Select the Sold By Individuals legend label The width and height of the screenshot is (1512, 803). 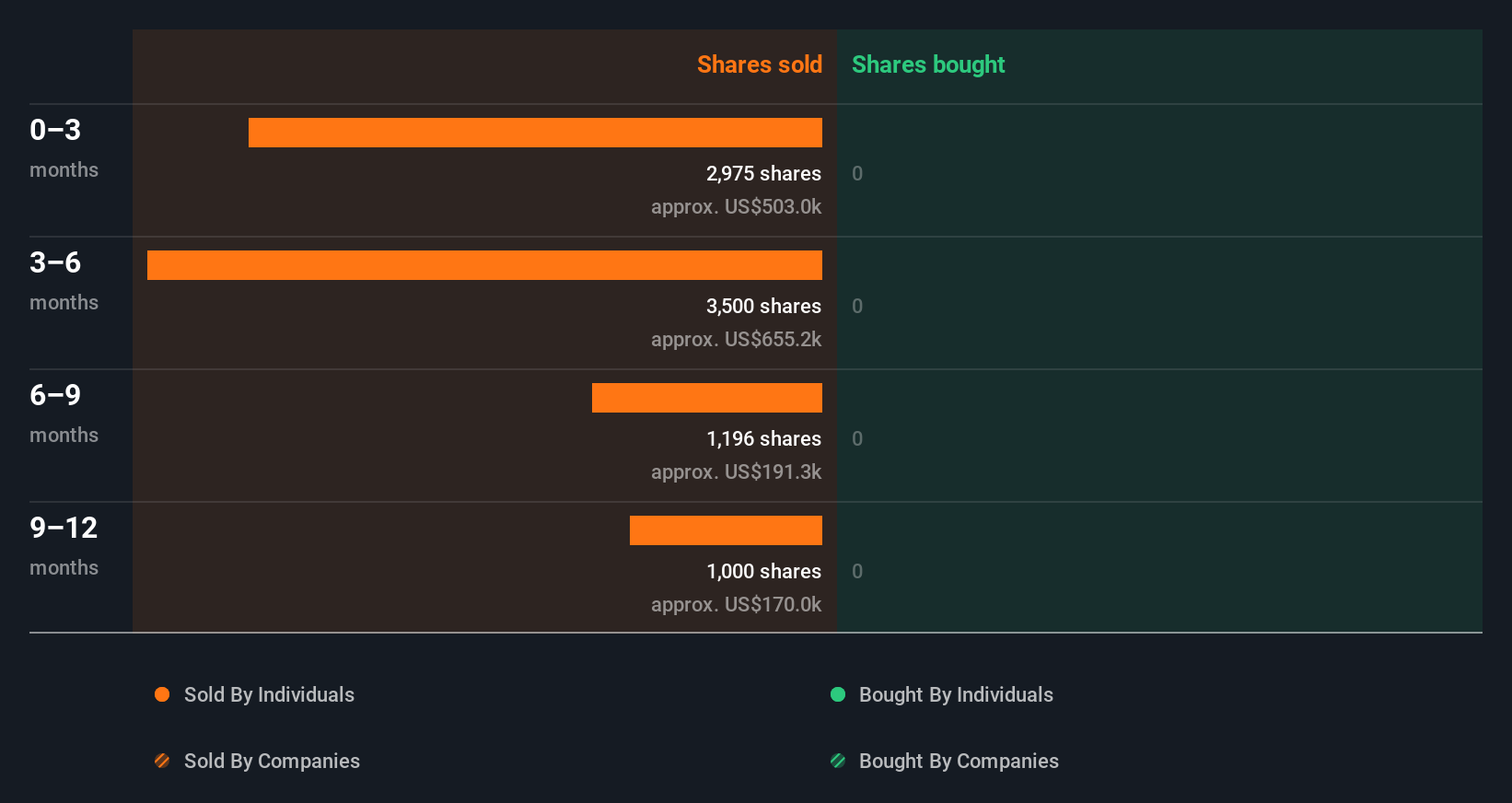click(269, 695)
